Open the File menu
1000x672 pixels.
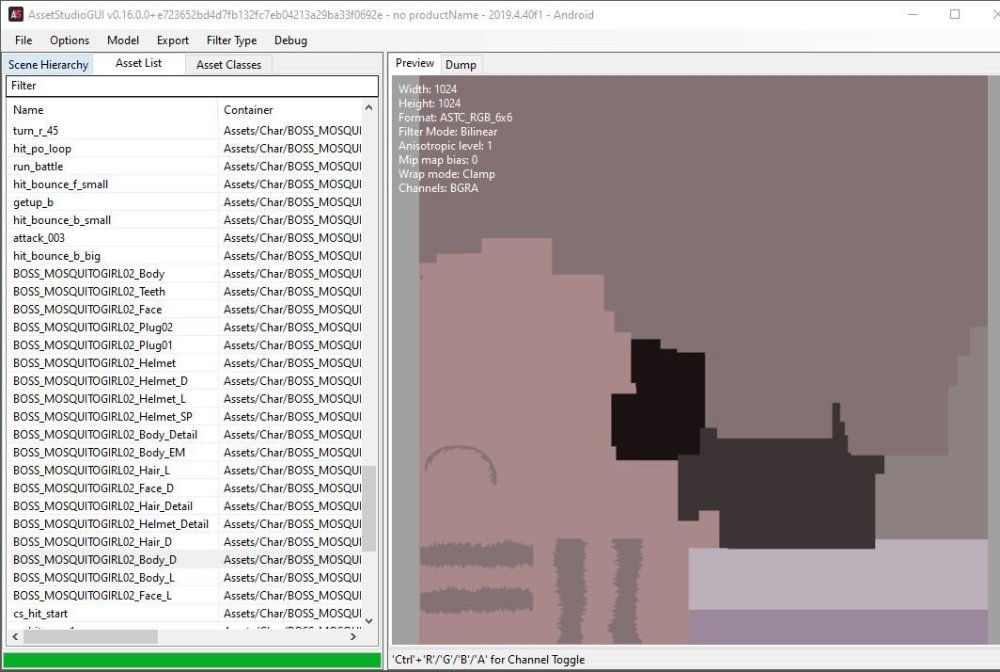(22, 40)
